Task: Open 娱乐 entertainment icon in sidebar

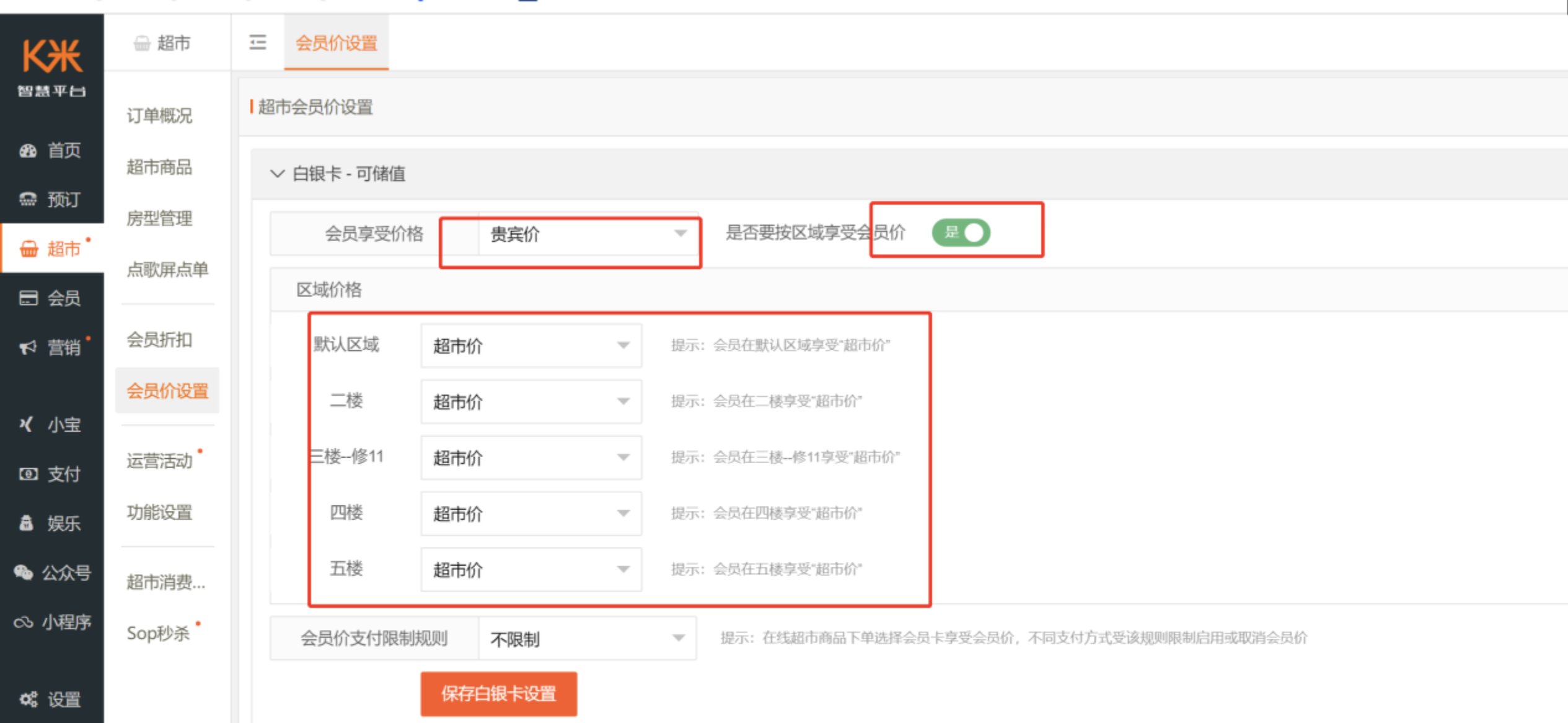Action: click(x=26, y=523)
